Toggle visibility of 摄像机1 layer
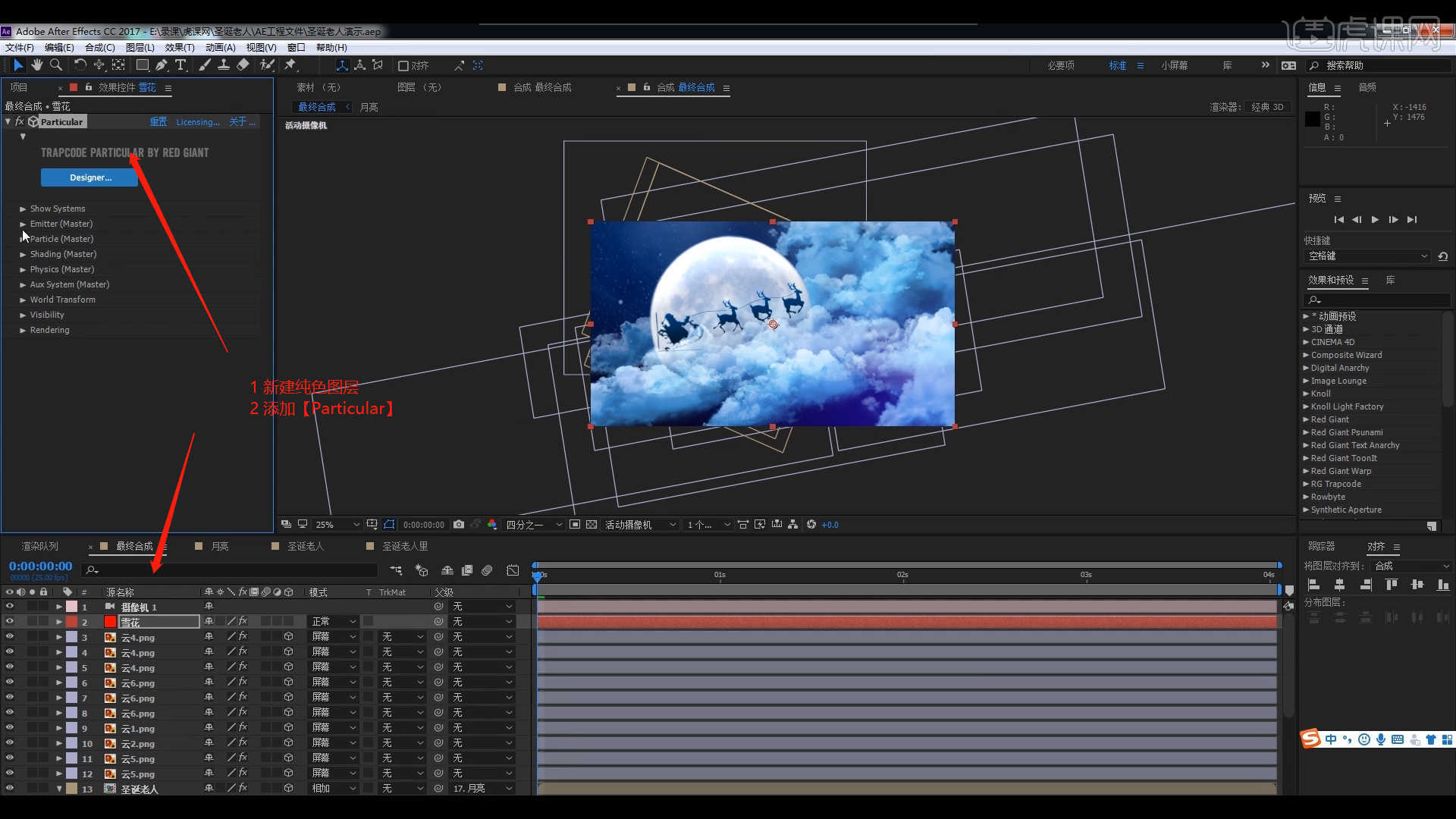The image size is (1456, 819). [x=10, y=606]
